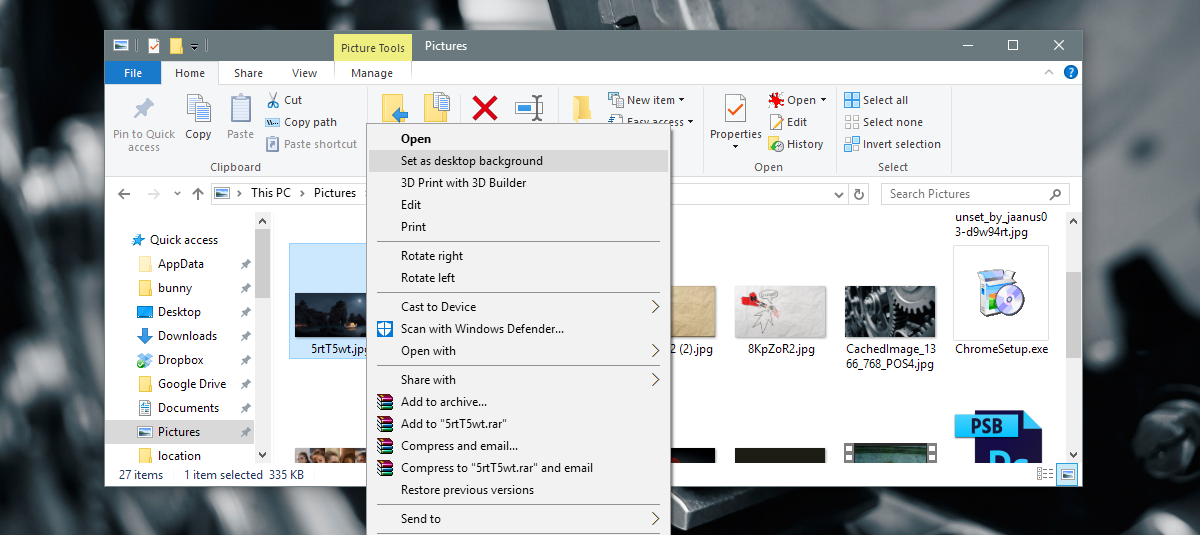Expand the New item dropdown
This screenshot has height=535, width=1200.
click(x=682, y=100)
